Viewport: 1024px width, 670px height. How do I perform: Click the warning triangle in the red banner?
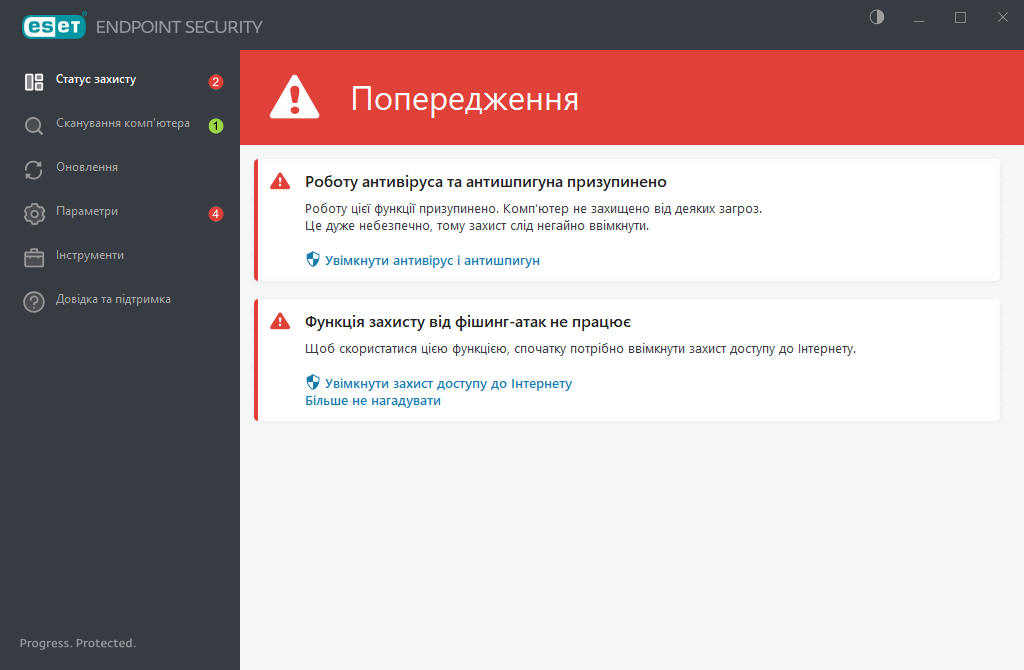(293, 97)
